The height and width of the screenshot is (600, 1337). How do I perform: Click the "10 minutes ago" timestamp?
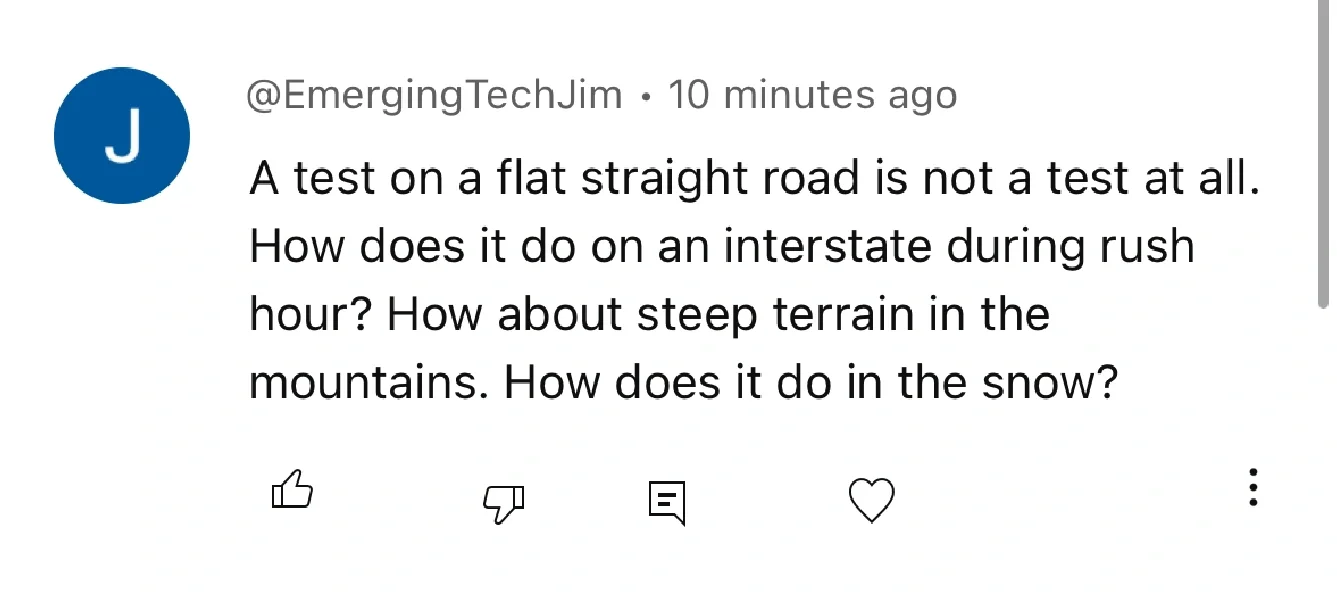[x=812, y=96]
